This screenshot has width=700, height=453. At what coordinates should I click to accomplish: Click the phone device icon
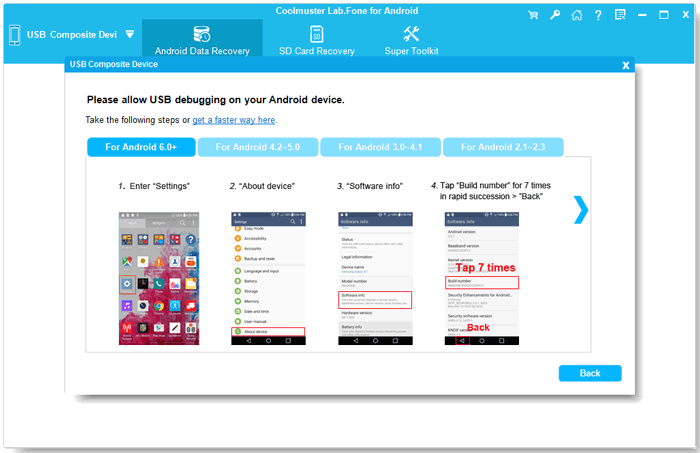click(15, 35)
